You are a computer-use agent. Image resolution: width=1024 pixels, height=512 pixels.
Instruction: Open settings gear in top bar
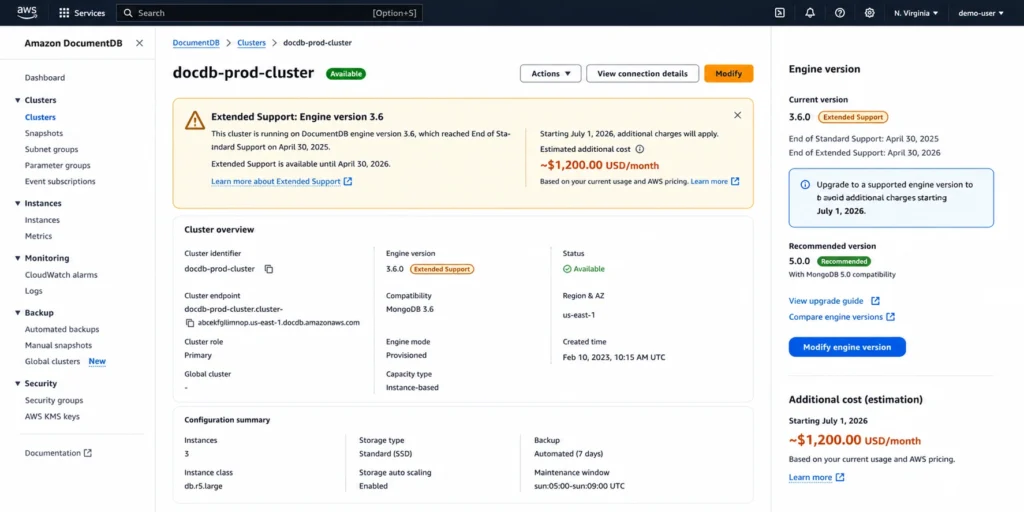pos(869,13)
